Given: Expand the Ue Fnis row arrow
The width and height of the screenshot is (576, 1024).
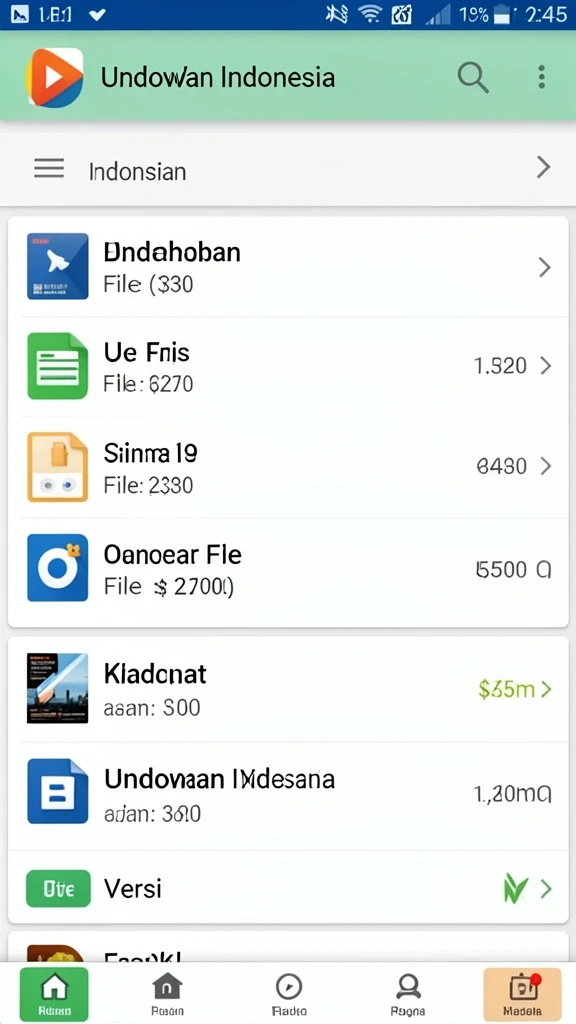Looking at the screenshot, I should click(545, 366).
